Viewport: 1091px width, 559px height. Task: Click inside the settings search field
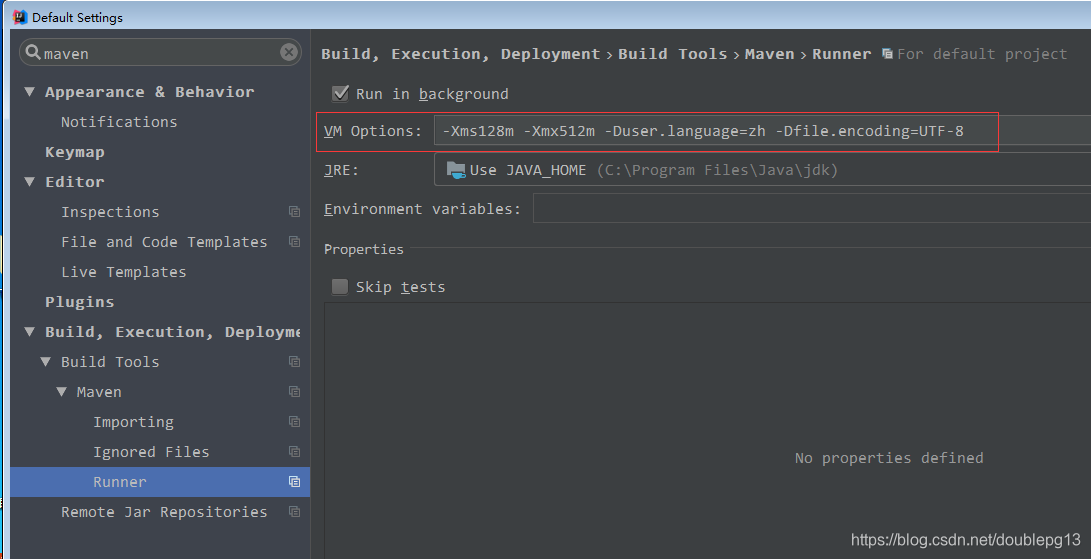pos(160,53)
